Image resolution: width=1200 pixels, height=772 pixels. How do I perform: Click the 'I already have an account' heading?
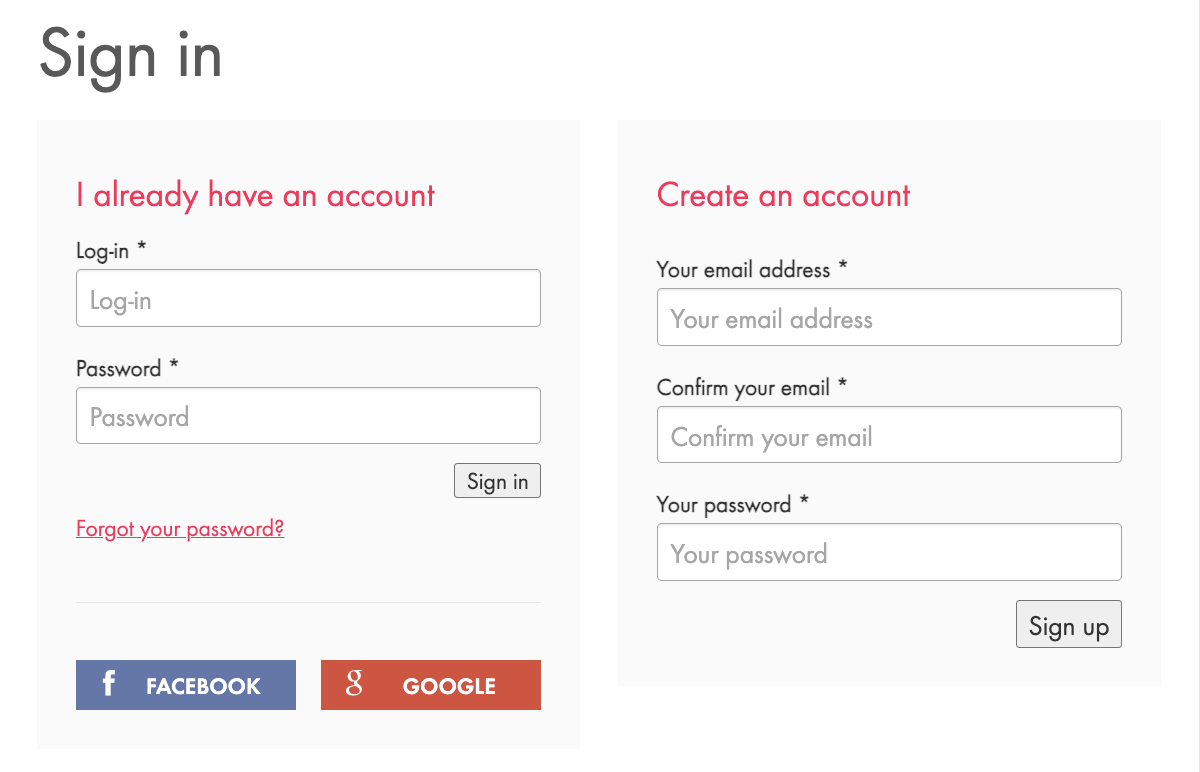[256, 195]
